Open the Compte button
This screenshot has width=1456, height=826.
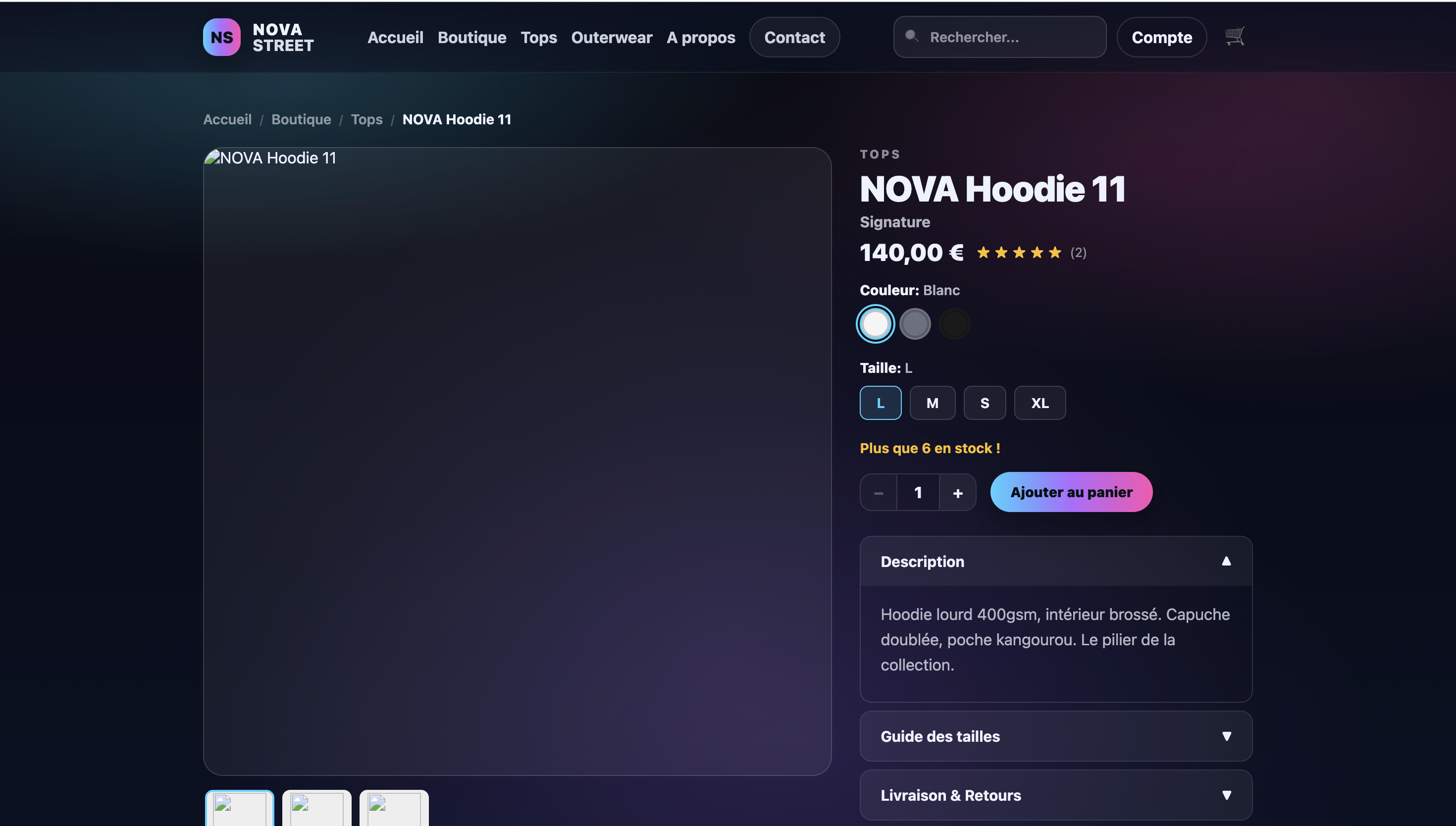(1161, 38)
